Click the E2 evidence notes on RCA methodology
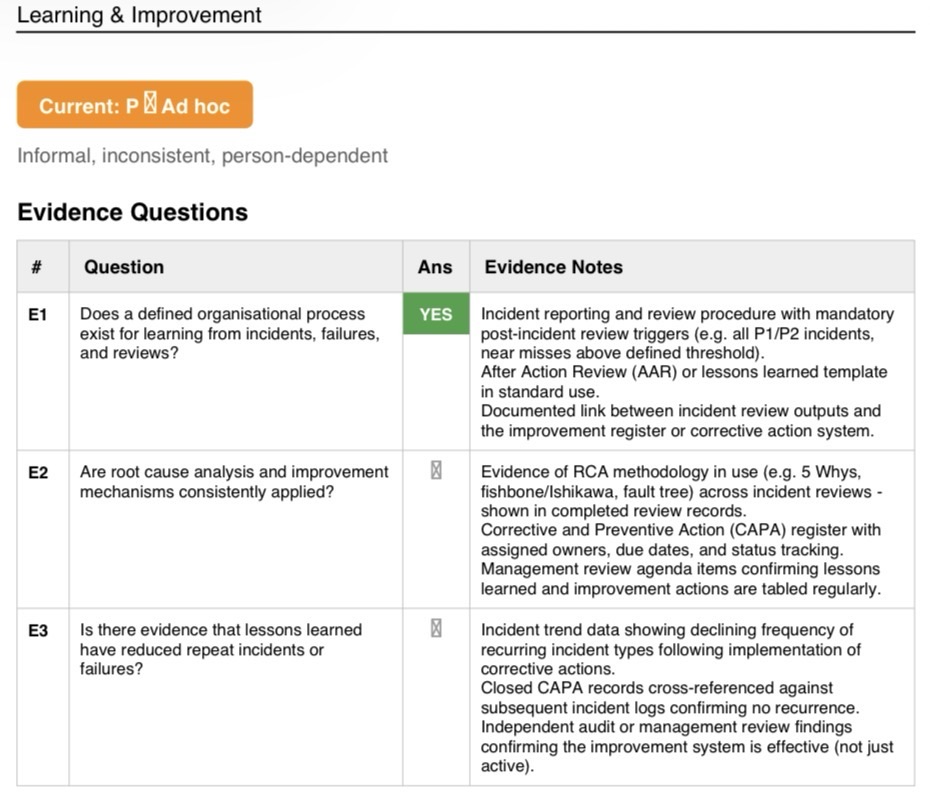Screen dimensions: 930x800 click(x=681, y=530)
